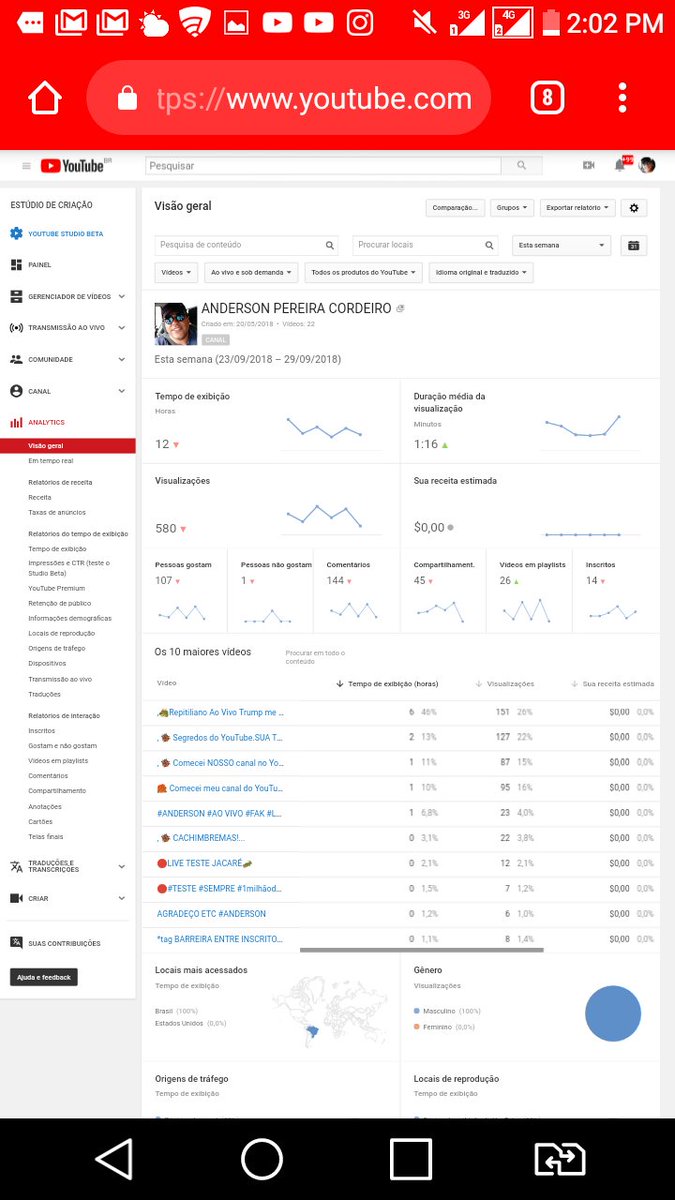Open video Repitiliano Ao Vivo Trump
This screenshot has width=675, height=1200.
coord(221,713)
